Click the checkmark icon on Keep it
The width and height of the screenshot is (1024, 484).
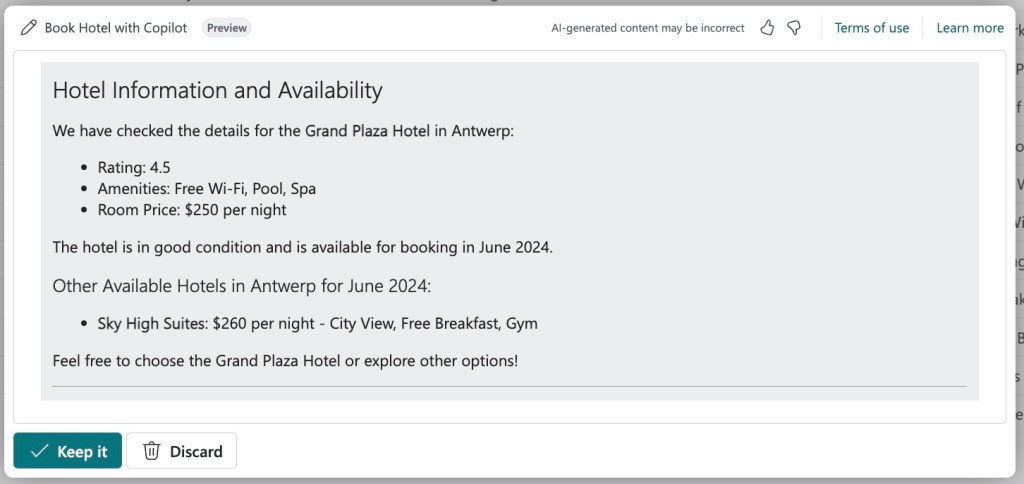(39, 451)
